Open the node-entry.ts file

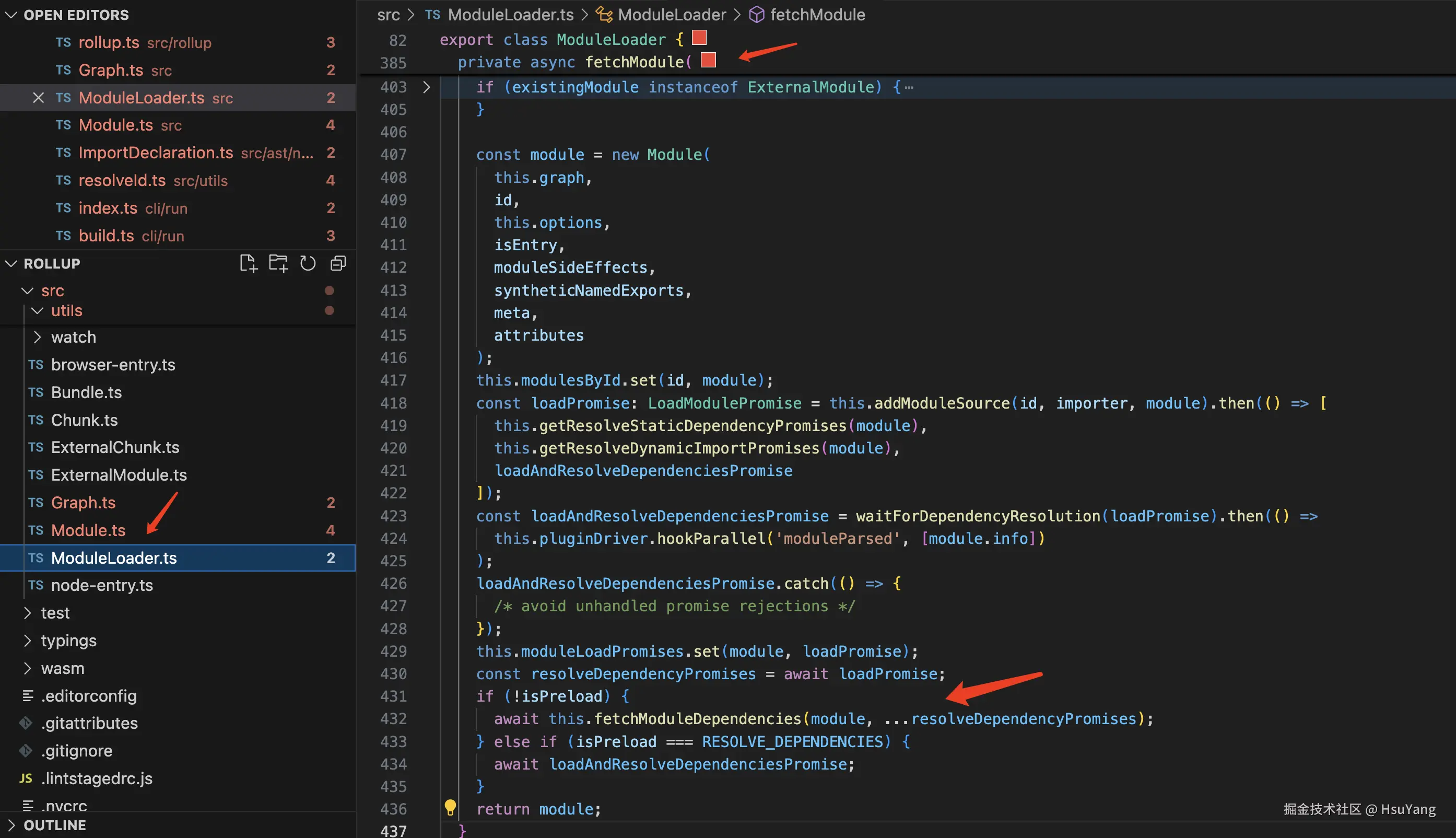tap(102, 585)
